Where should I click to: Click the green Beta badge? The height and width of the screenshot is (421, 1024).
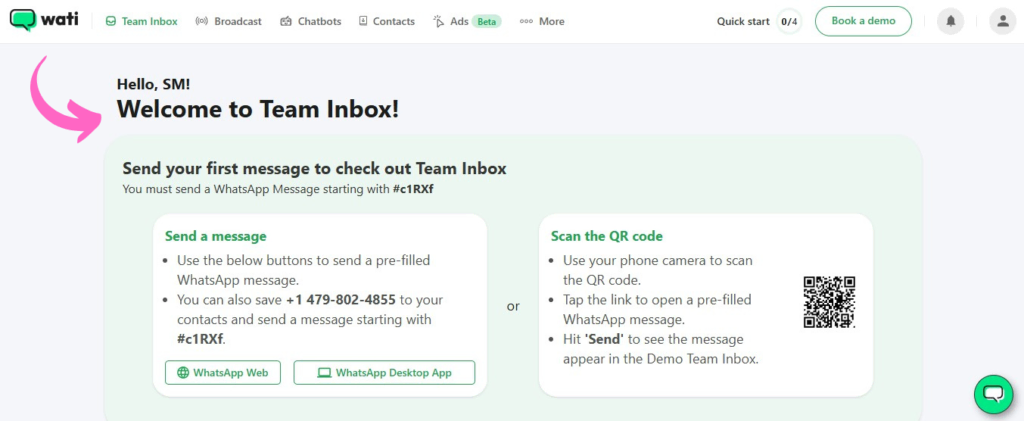click(486, 21)
